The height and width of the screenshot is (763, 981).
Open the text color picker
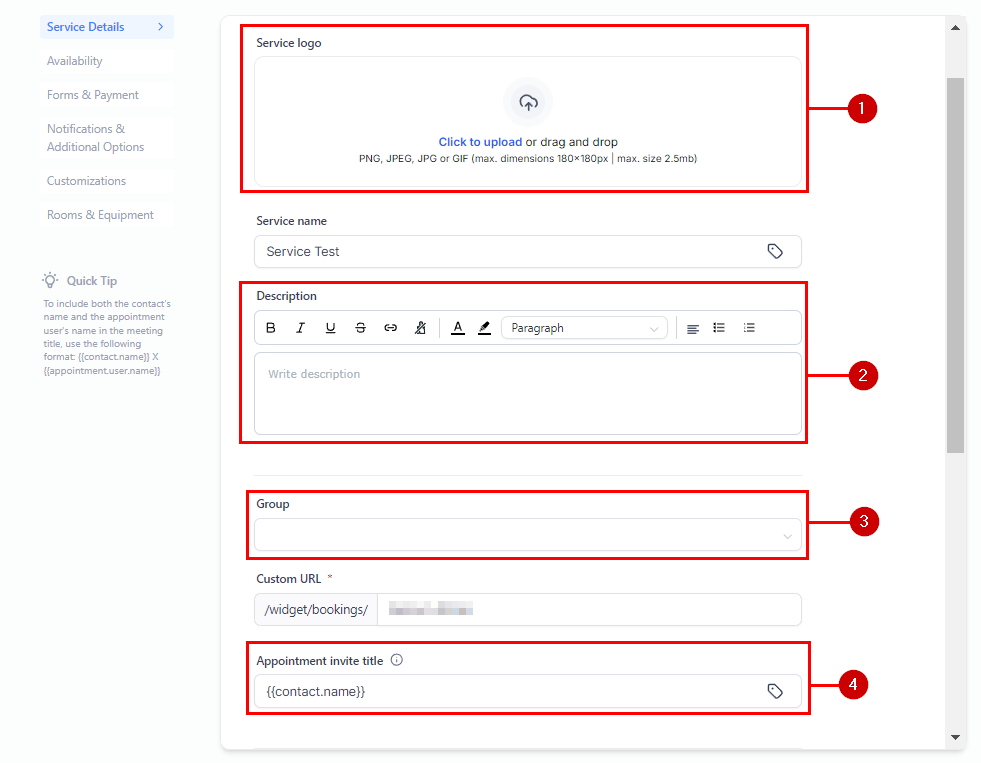click(x=457, y=328)
